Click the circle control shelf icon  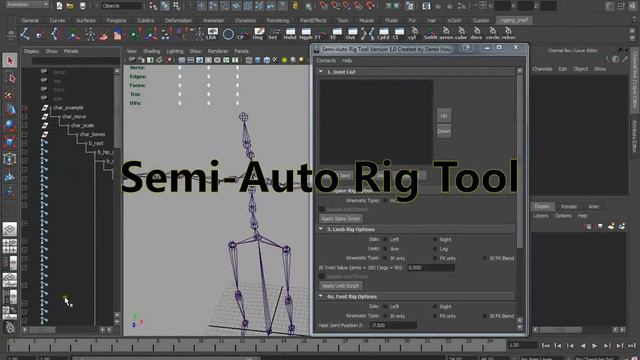[x=492, y=34]
